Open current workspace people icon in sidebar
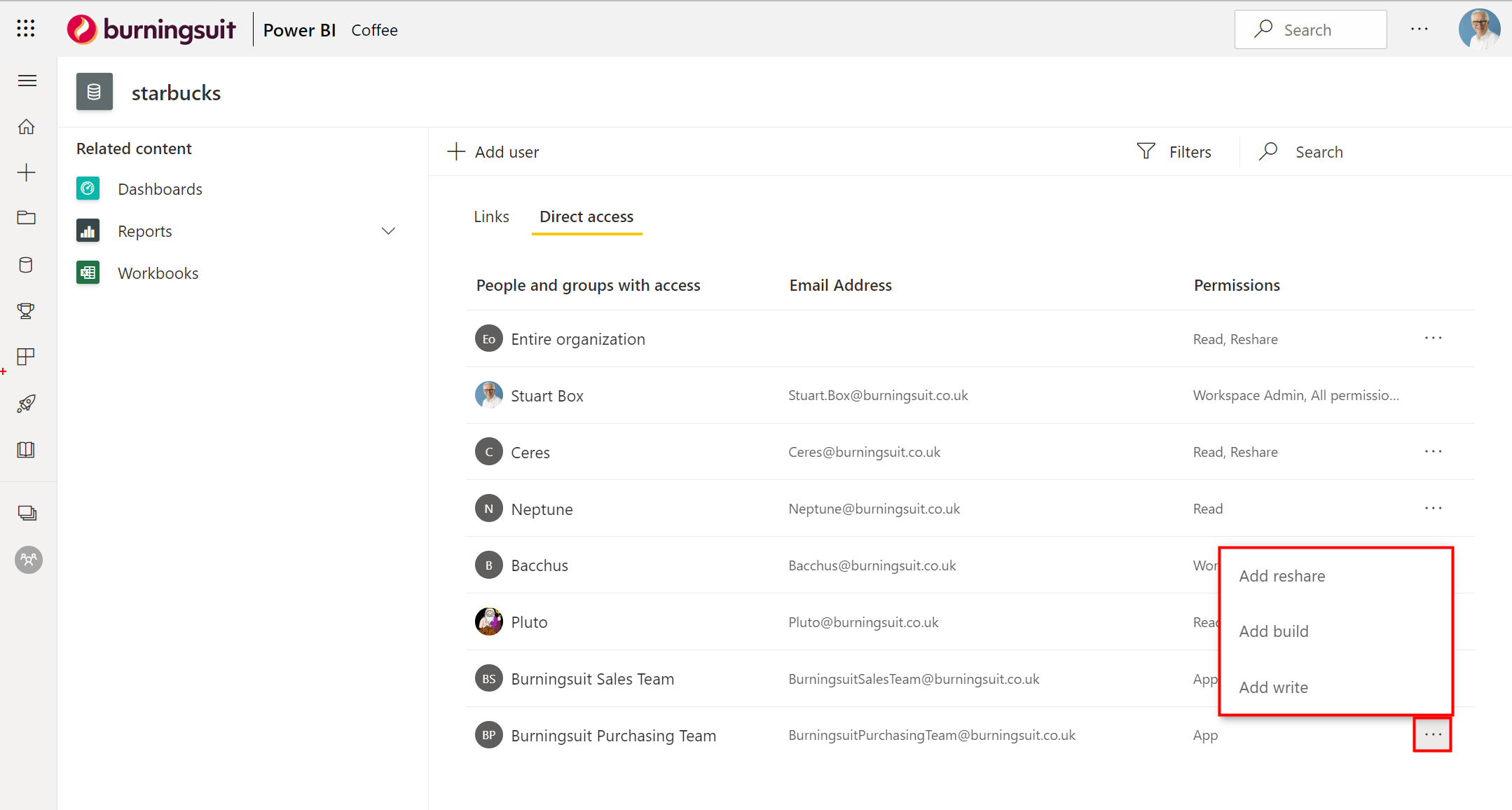1512x810 pixels. (x=29, y=560)
